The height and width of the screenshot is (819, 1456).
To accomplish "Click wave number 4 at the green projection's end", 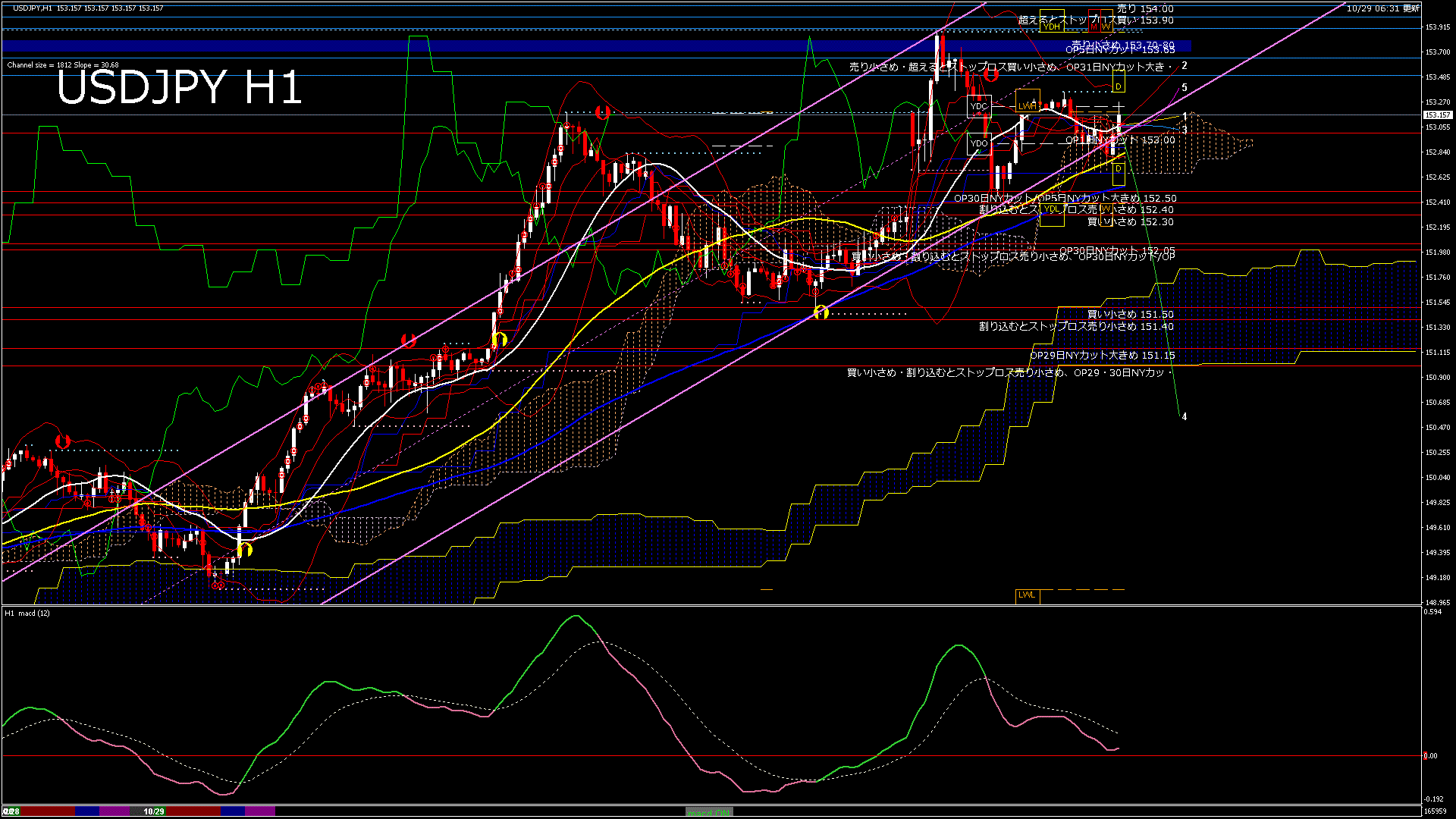I will (x=1185, y=416).
